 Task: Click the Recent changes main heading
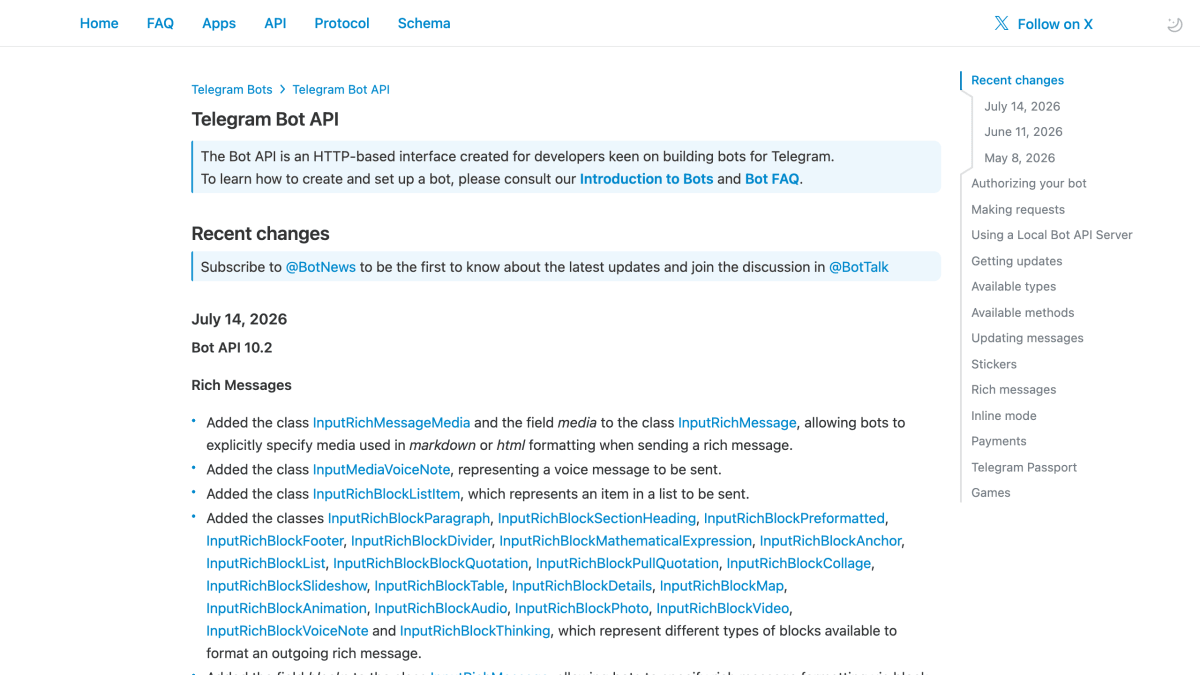260,234
